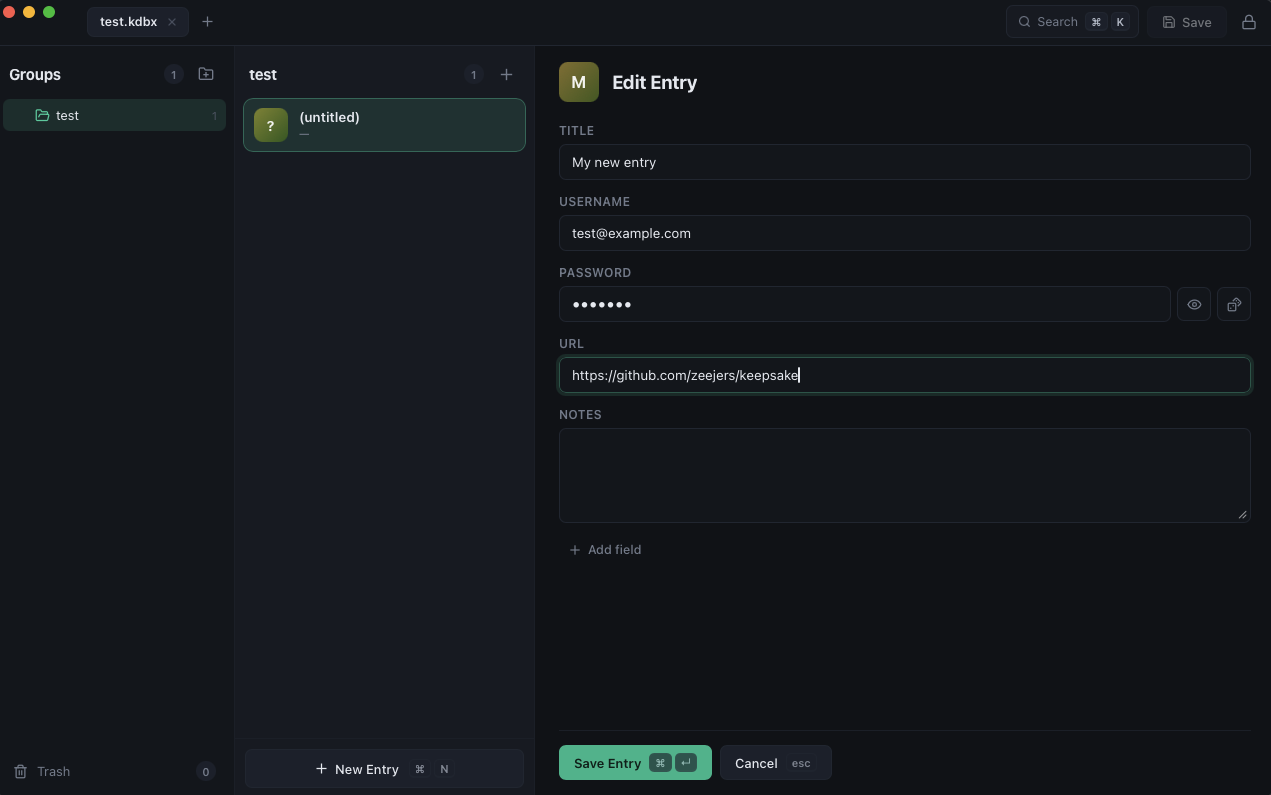Click the notes resize handle

(1243, 515)
